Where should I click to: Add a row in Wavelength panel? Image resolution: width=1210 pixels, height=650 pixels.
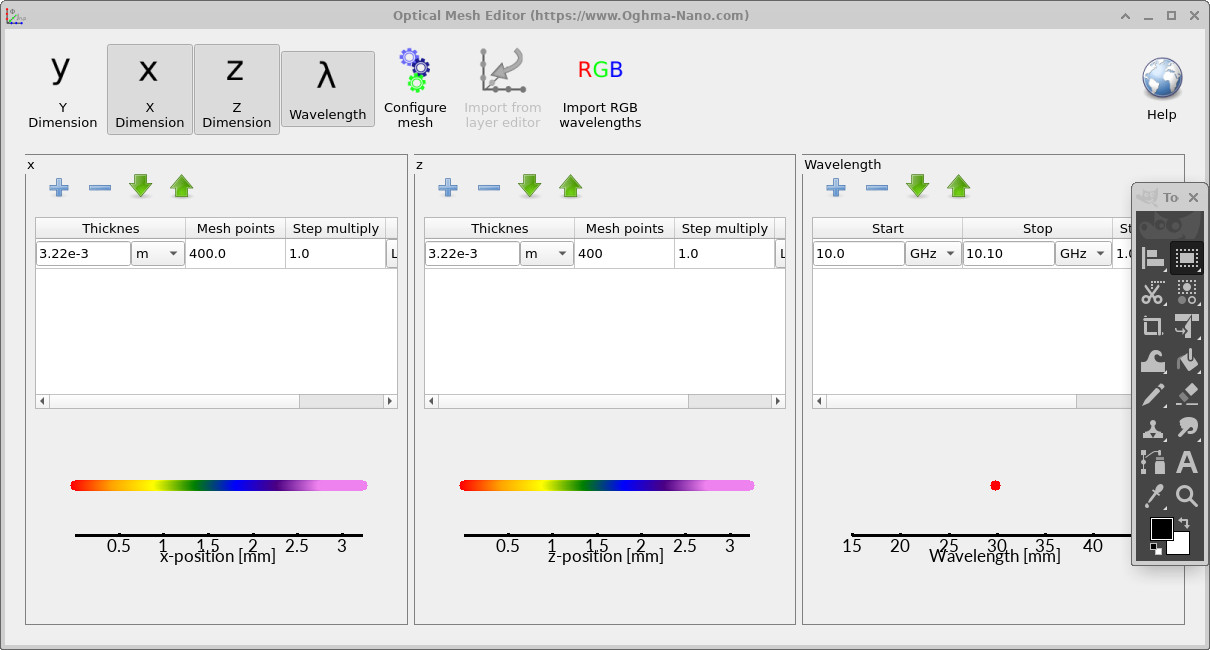click(x=836, y=187)
